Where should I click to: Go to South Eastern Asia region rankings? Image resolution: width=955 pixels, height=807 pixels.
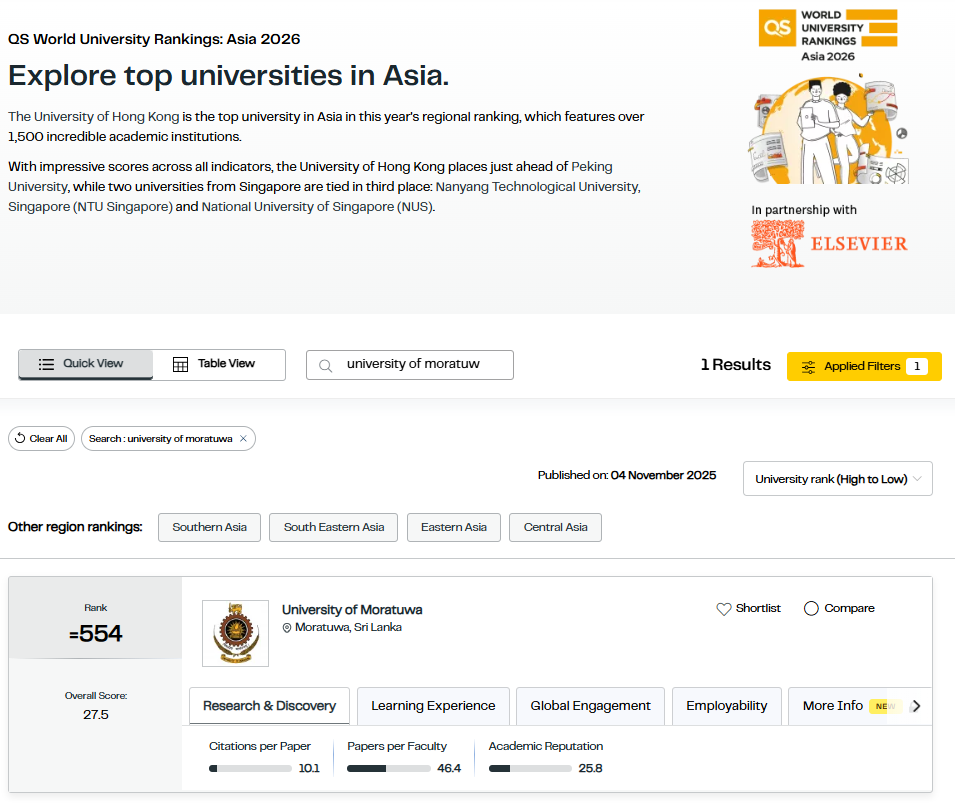(x=334, y=527)
